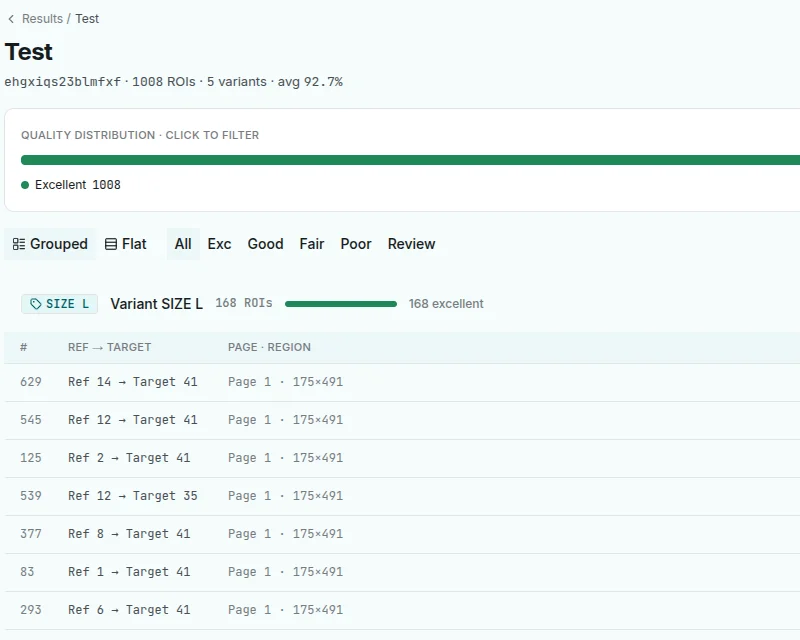The width and height of the screenshot is (800, 640).
Task: Open the Results breadcrumb link
Action: (42, 19)
